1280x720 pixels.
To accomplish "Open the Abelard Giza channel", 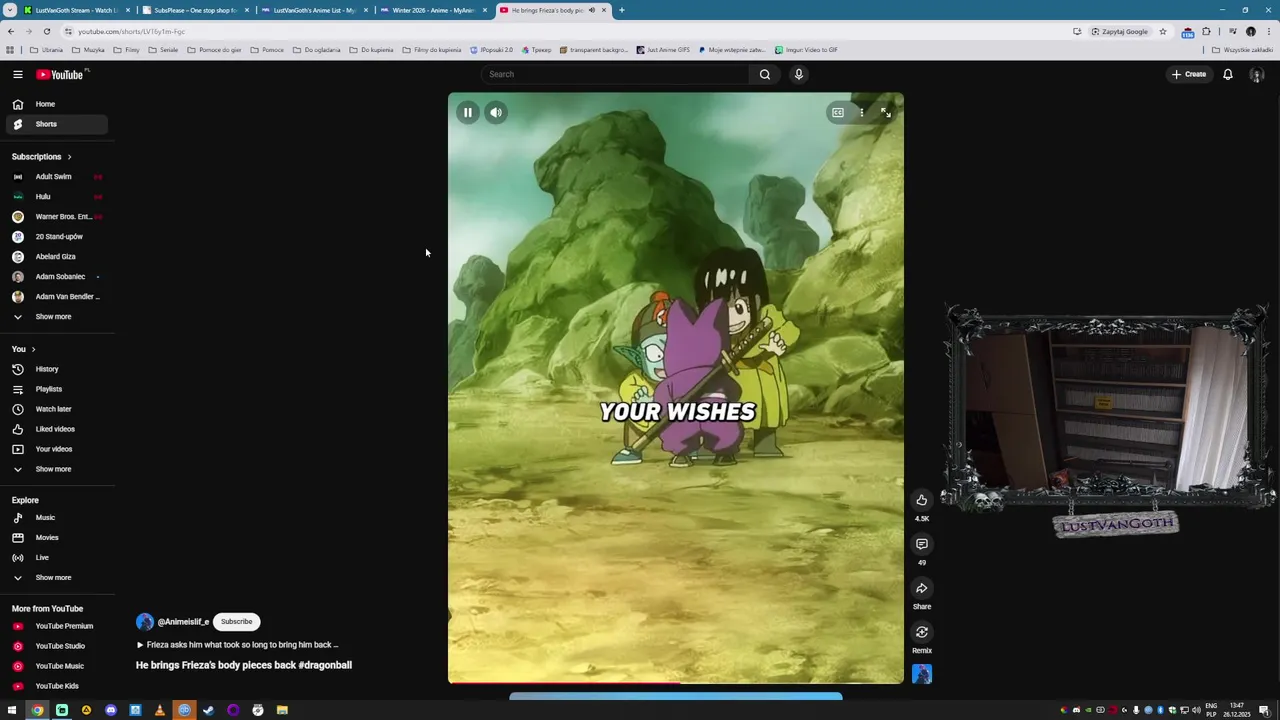I will pyautogui.click(x=56, y=257).
